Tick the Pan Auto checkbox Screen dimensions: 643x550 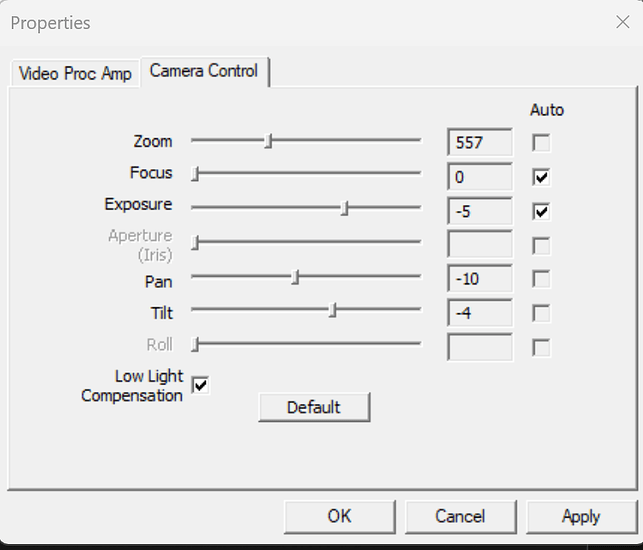541,279
